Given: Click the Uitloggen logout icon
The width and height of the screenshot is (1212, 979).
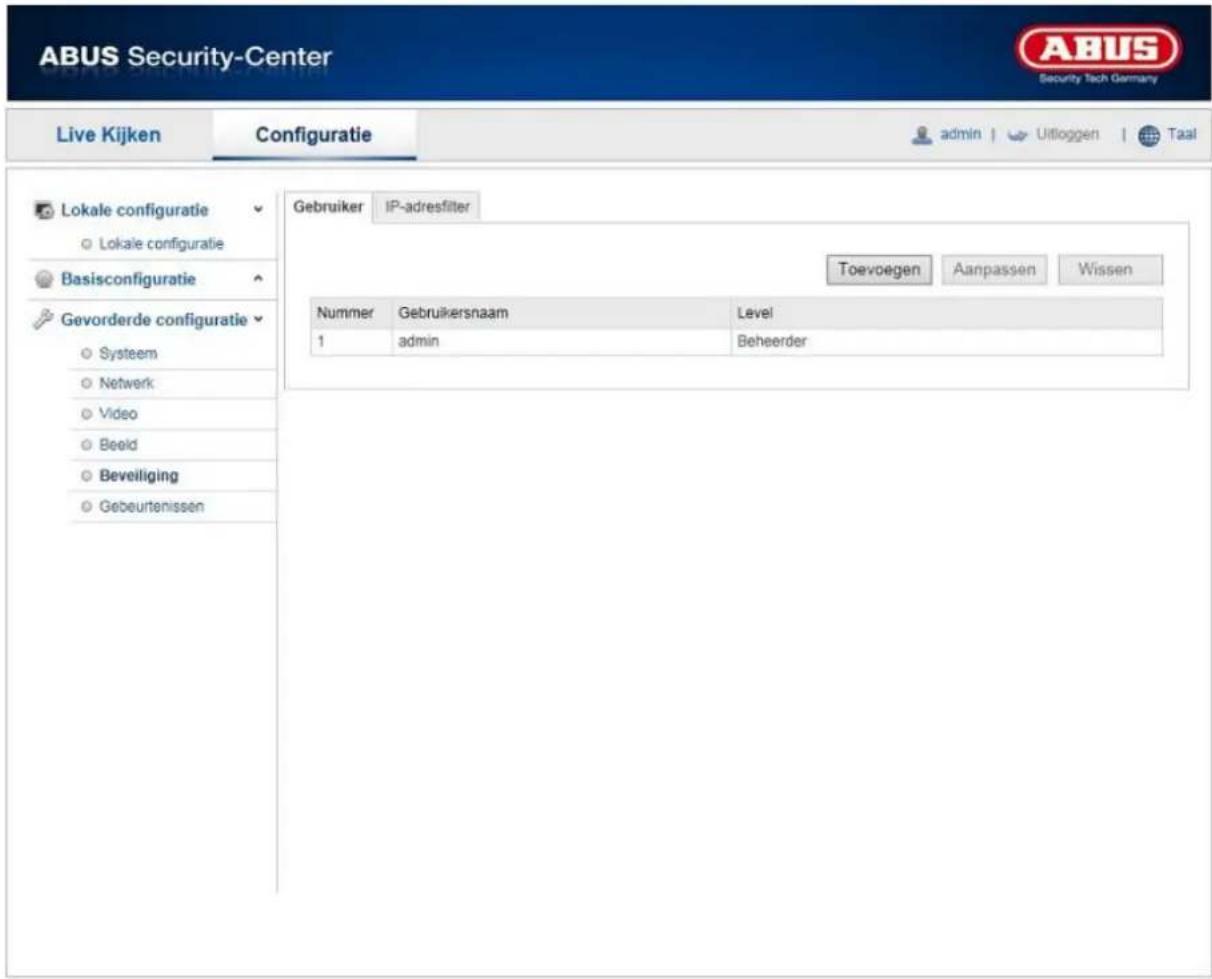Looking at the screenshot, I should [1017, 134].
